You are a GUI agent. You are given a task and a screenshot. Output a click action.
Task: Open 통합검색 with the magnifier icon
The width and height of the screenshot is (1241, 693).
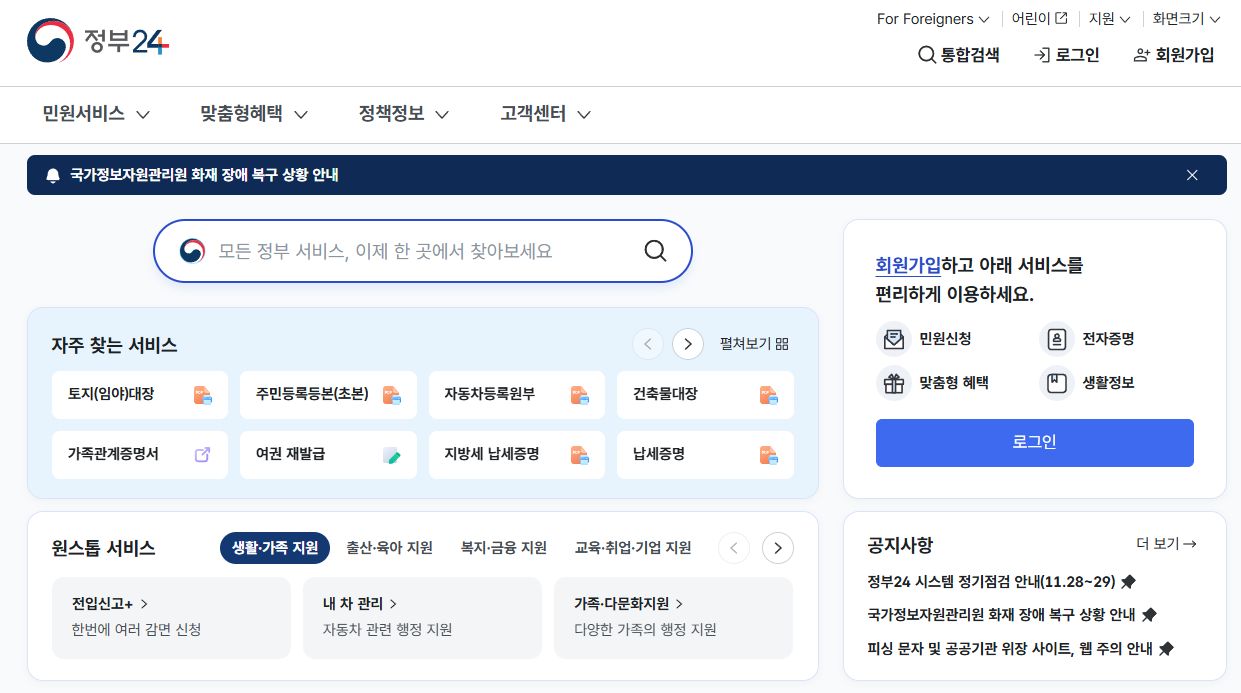click(957, 55)
